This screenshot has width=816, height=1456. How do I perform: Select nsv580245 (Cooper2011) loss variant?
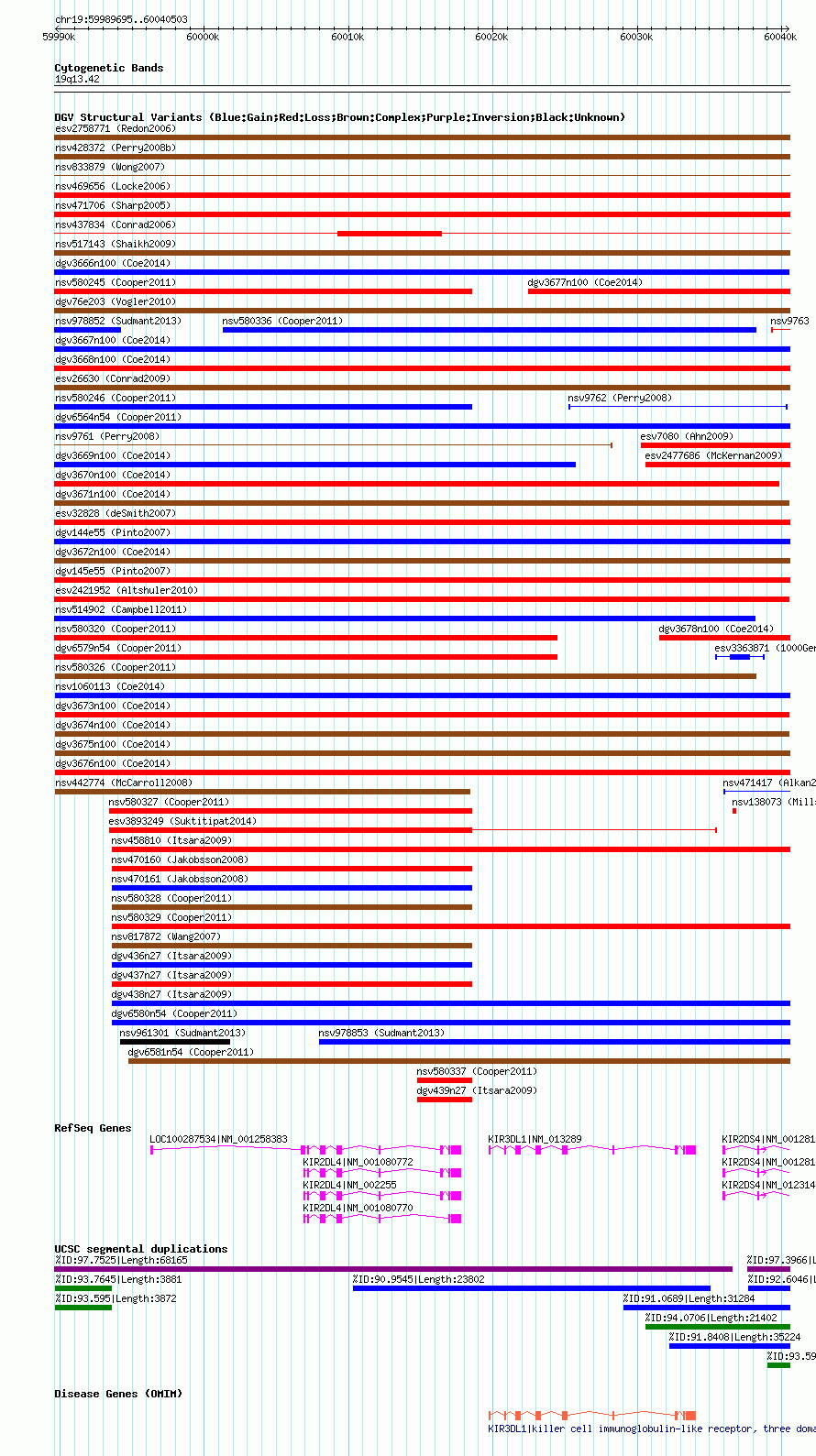(263, 291)
